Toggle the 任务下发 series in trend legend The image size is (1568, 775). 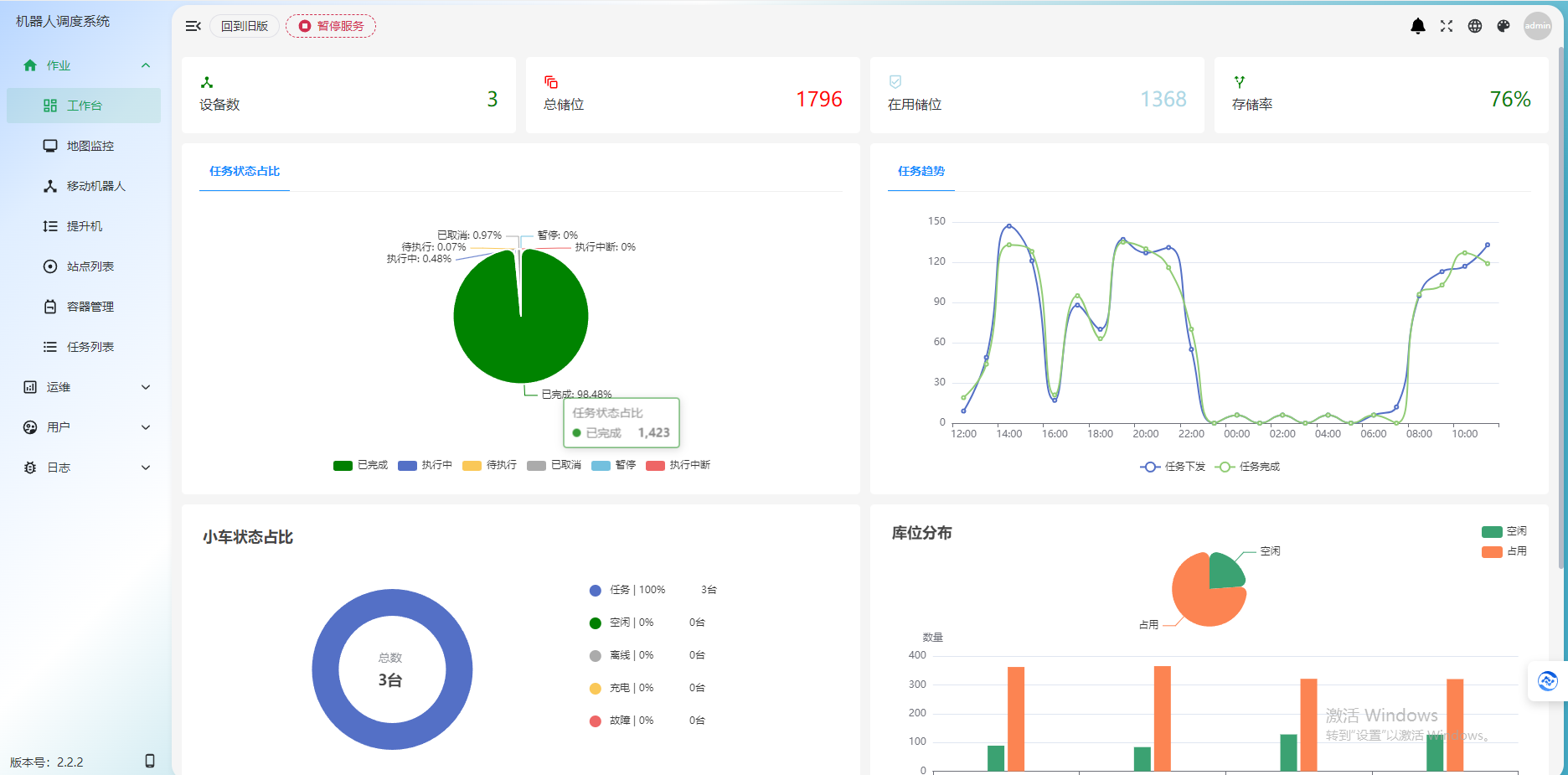click(x=1173, y=467)
